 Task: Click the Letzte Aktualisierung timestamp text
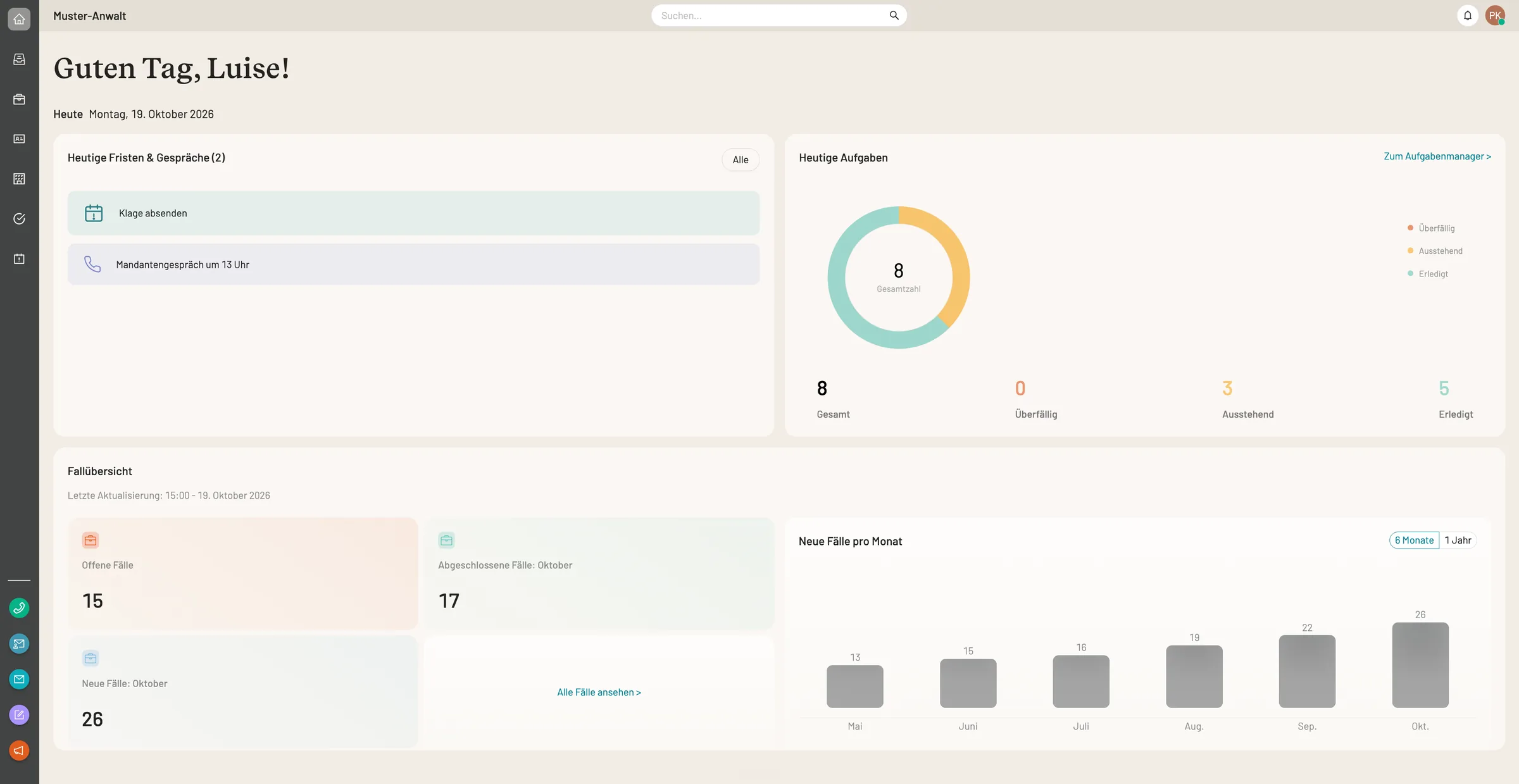coord(169,495)
